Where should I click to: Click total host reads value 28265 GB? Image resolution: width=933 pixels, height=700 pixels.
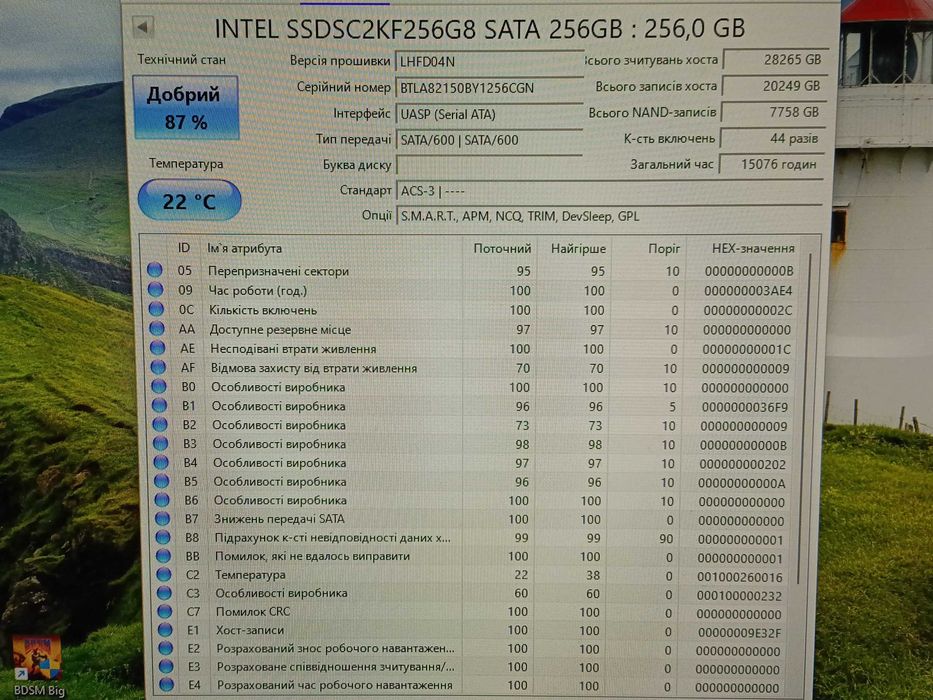point(775,60)
